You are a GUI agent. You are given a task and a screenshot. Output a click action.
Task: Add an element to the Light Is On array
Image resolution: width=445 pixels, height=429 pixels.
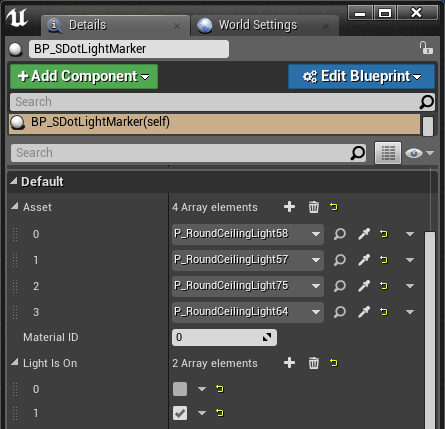[x=289, y=363]
